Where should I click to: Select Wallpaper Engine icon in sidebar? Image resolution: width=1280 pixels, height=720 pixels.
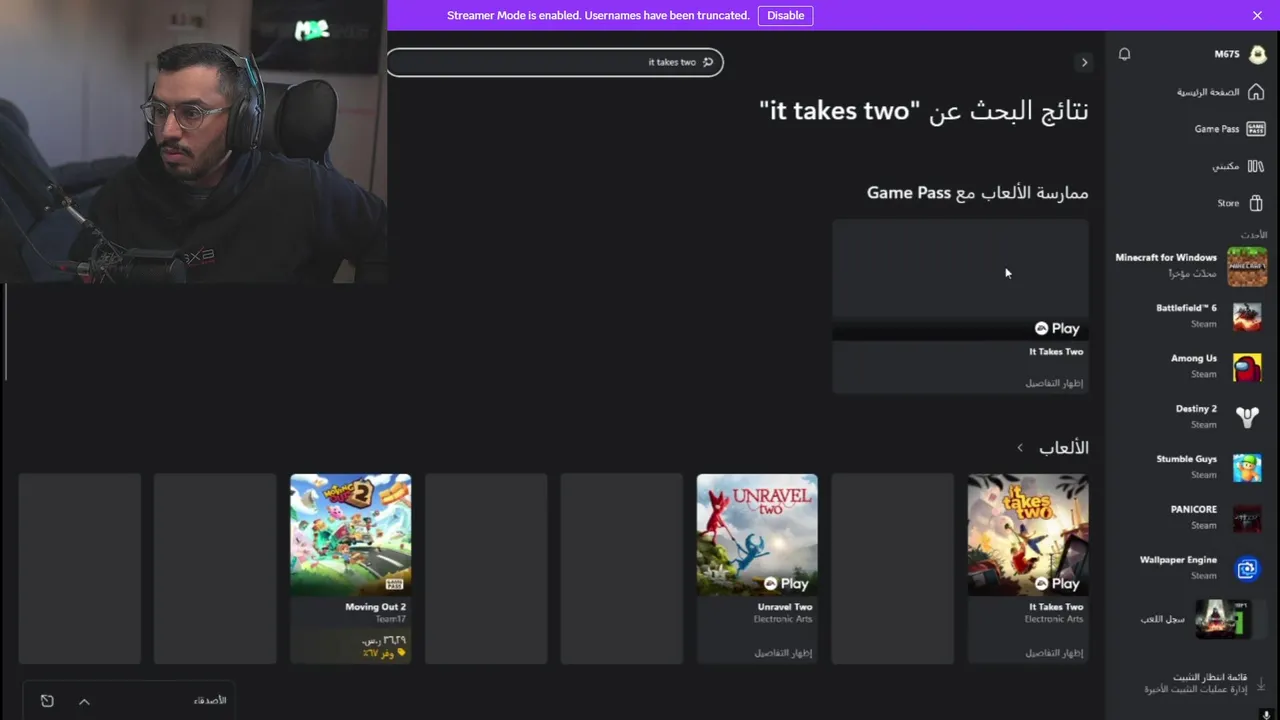tap(1247, 568)
